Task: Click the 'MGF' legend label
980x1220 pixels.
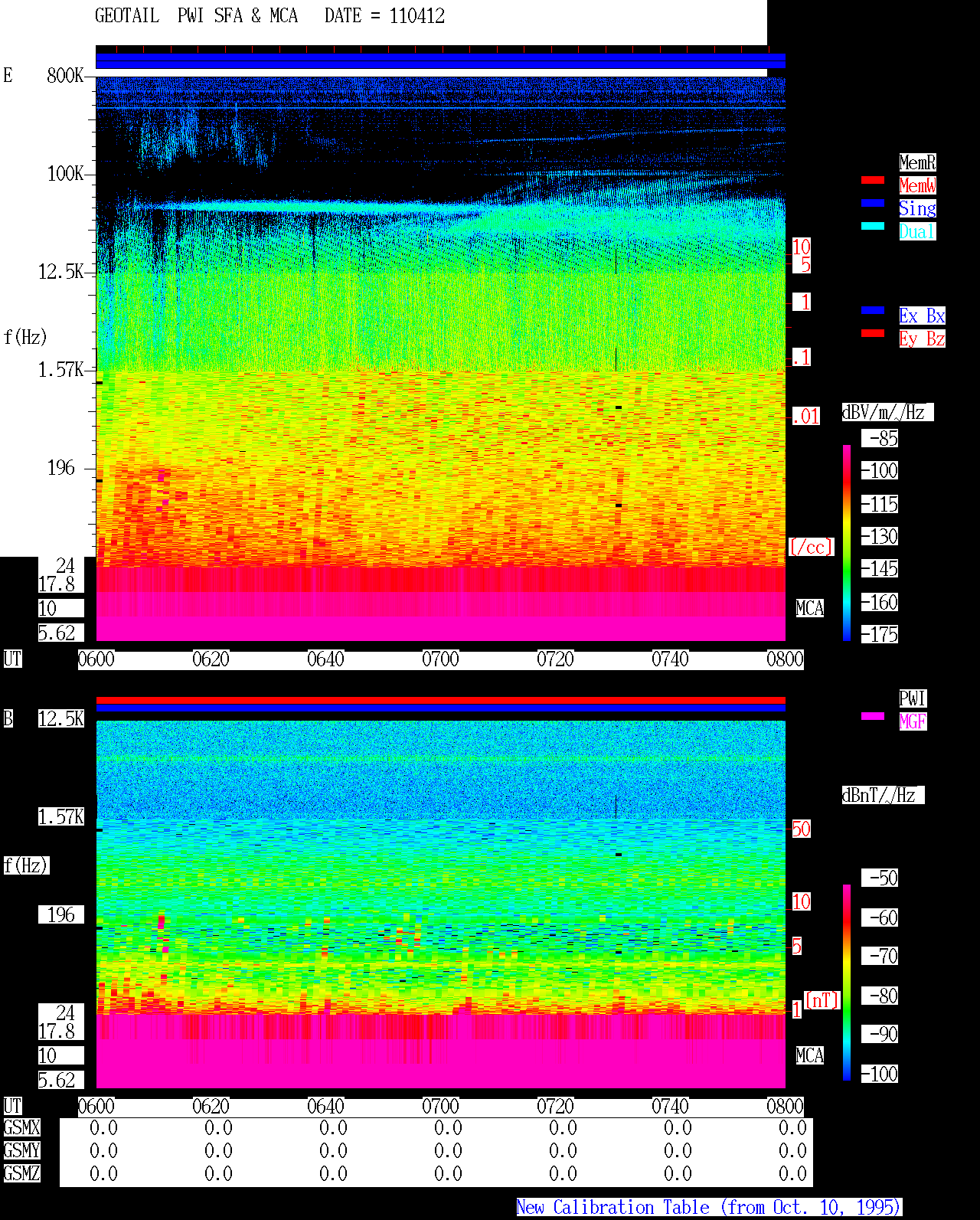Action: tap(913, 721)
